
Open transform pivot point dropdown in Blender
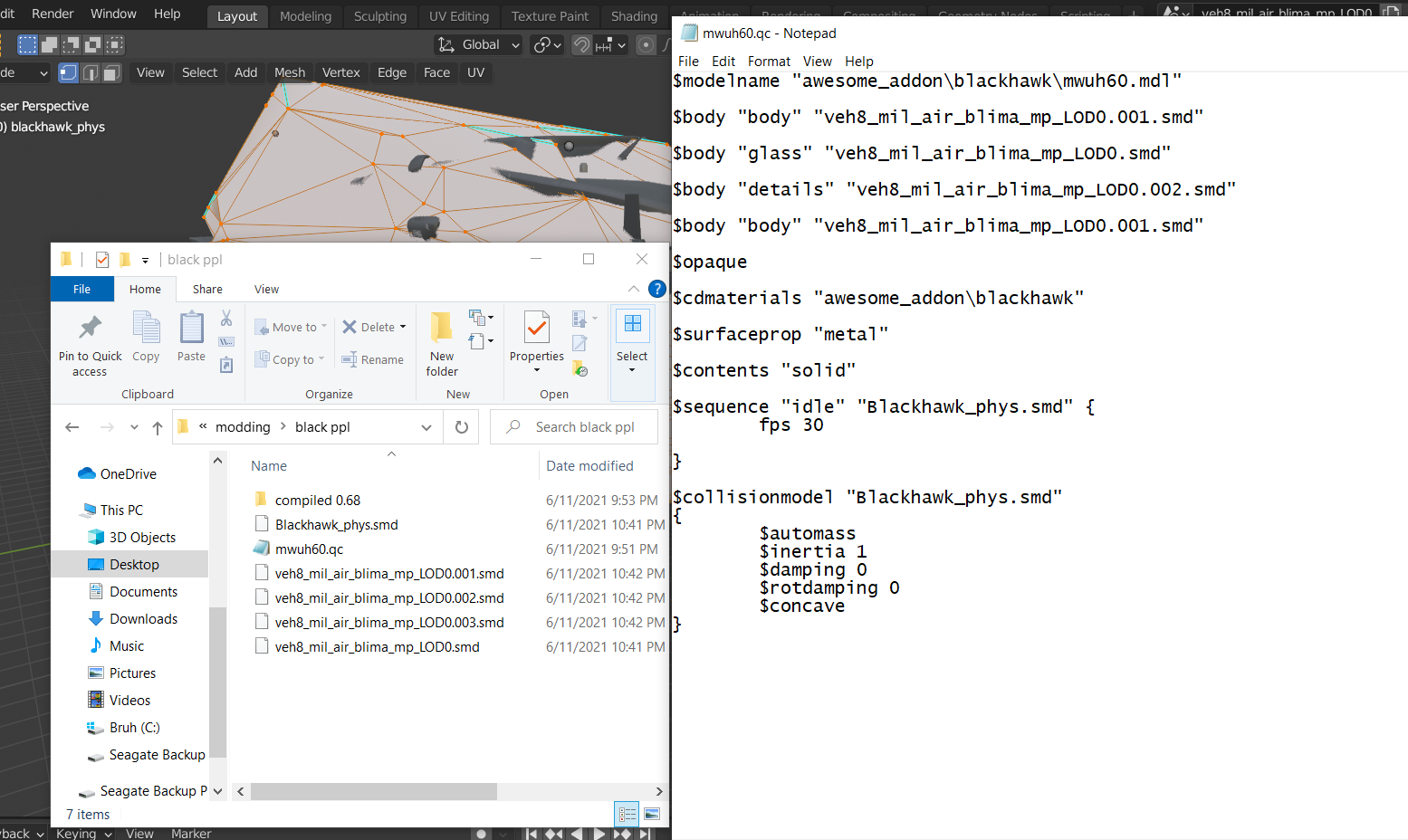click(x=548, y=44)
